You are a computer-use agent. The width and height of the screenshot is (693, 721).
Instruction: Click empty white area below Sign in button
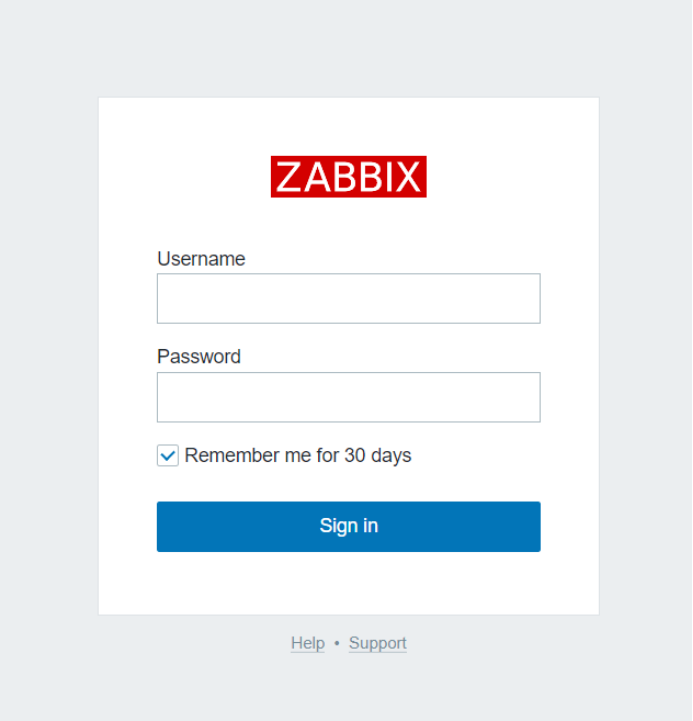(x=349, y=583)
